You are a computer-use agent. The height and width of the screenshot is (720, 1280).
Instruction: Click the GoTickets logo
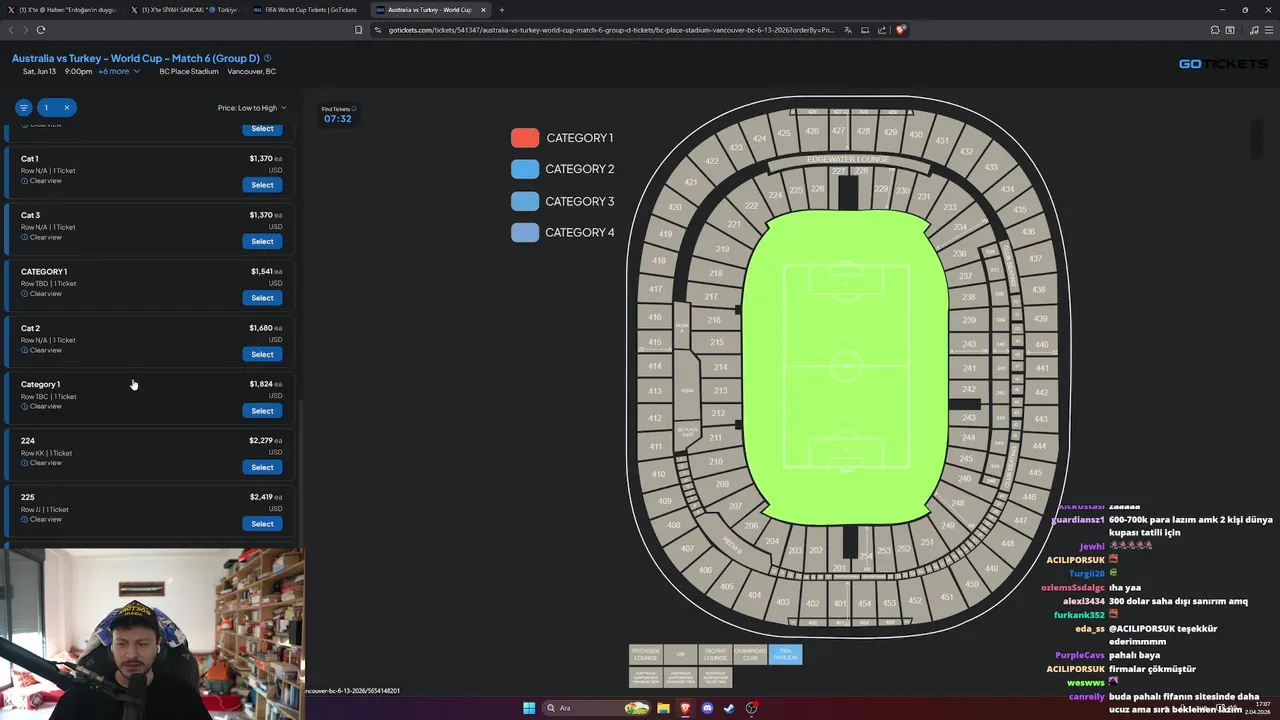[x=1222, y=64]
